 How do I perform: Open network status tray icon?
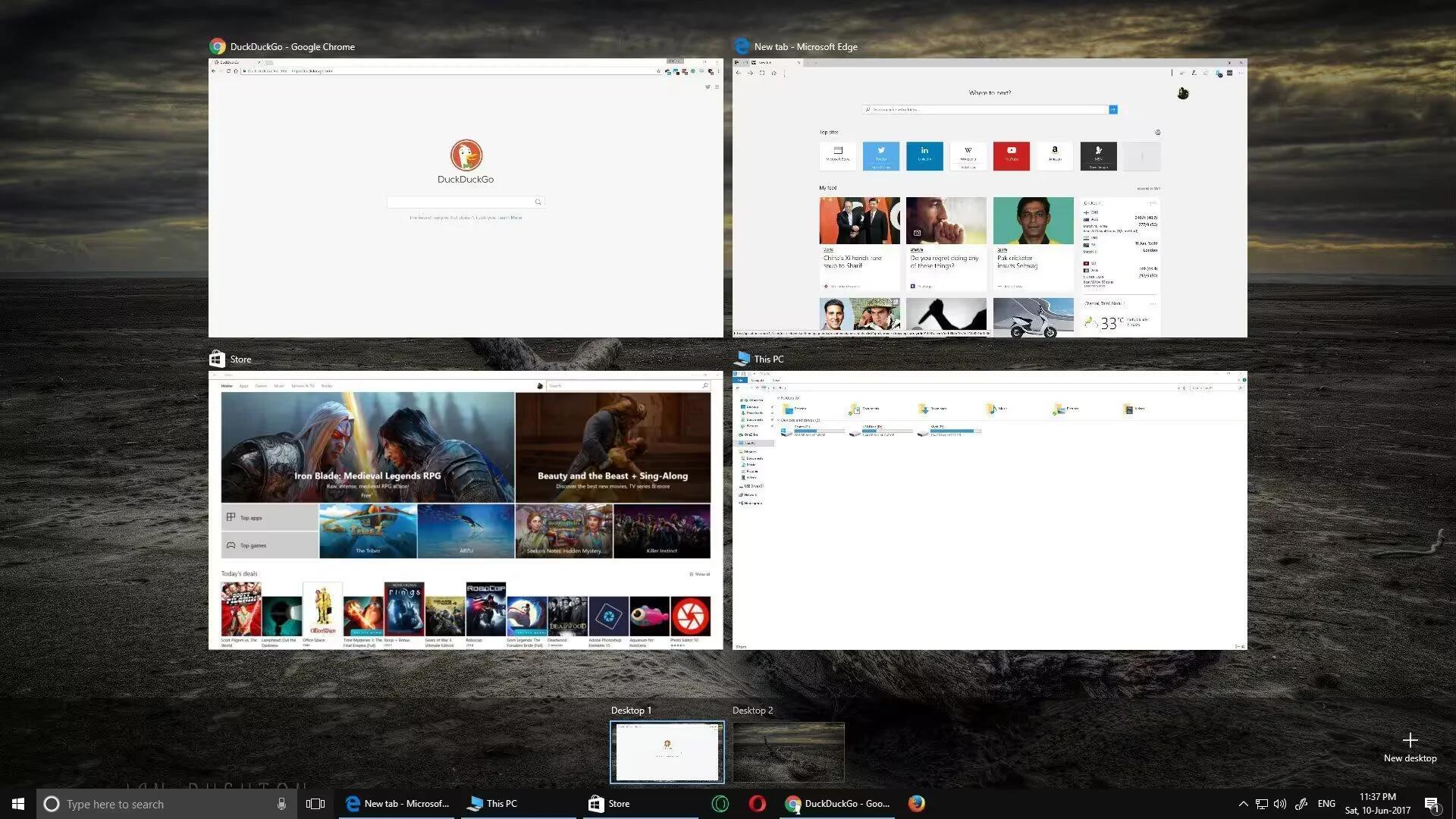pyautogui.click(x=1262, y=804)
